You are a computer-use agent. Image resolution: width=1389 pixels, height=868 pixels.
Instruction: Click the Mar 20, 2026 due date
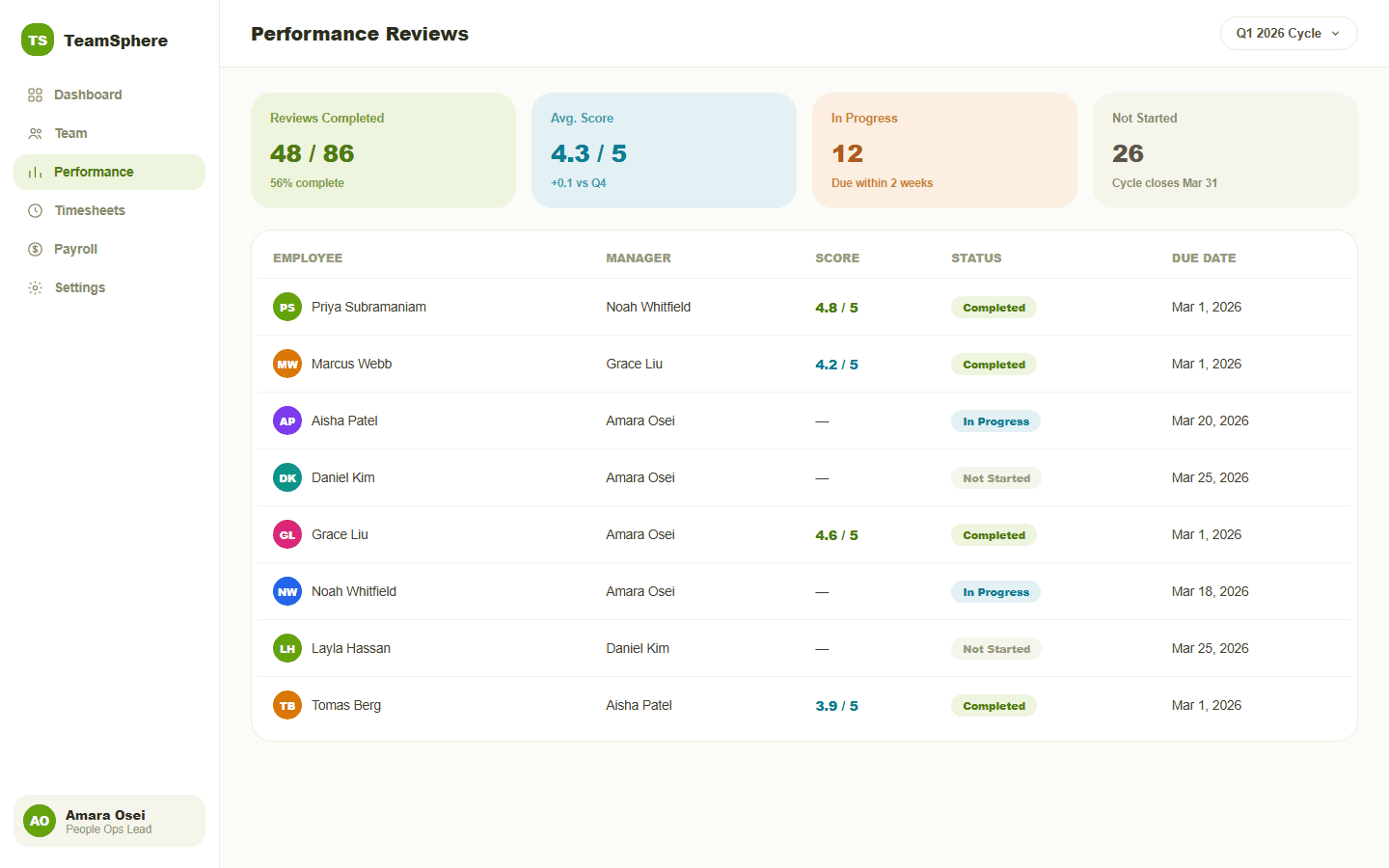tap(1211, 420)
